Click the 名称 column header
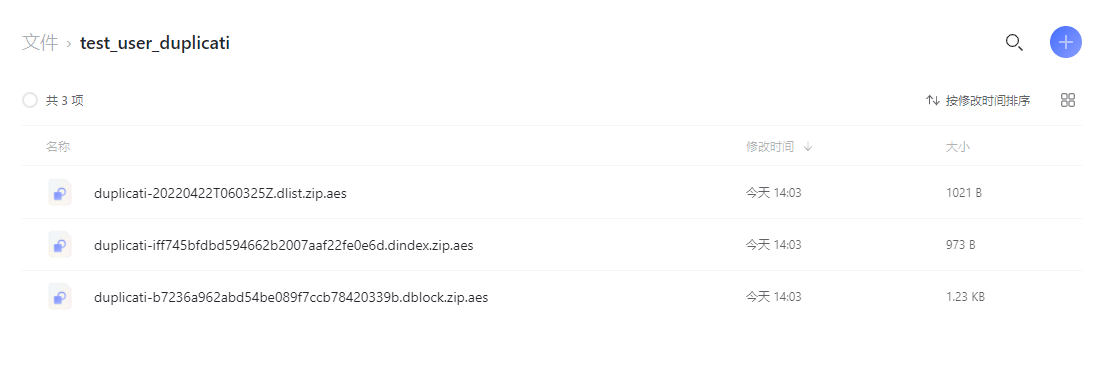 point(58,147)
